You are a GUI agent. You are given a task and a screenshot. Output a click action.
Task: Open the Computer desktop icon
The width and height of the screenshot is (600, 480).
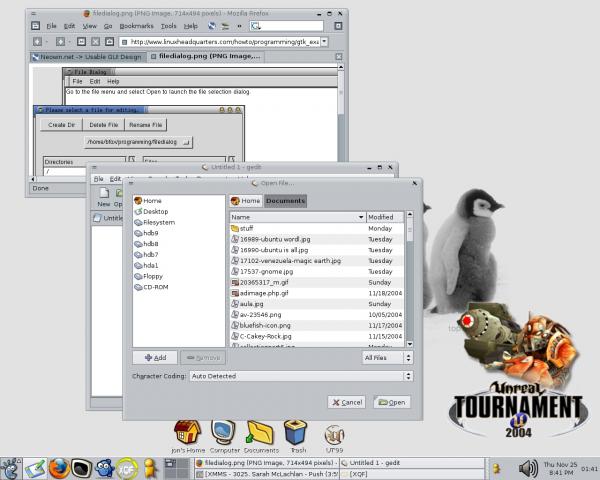coord(224,436)
